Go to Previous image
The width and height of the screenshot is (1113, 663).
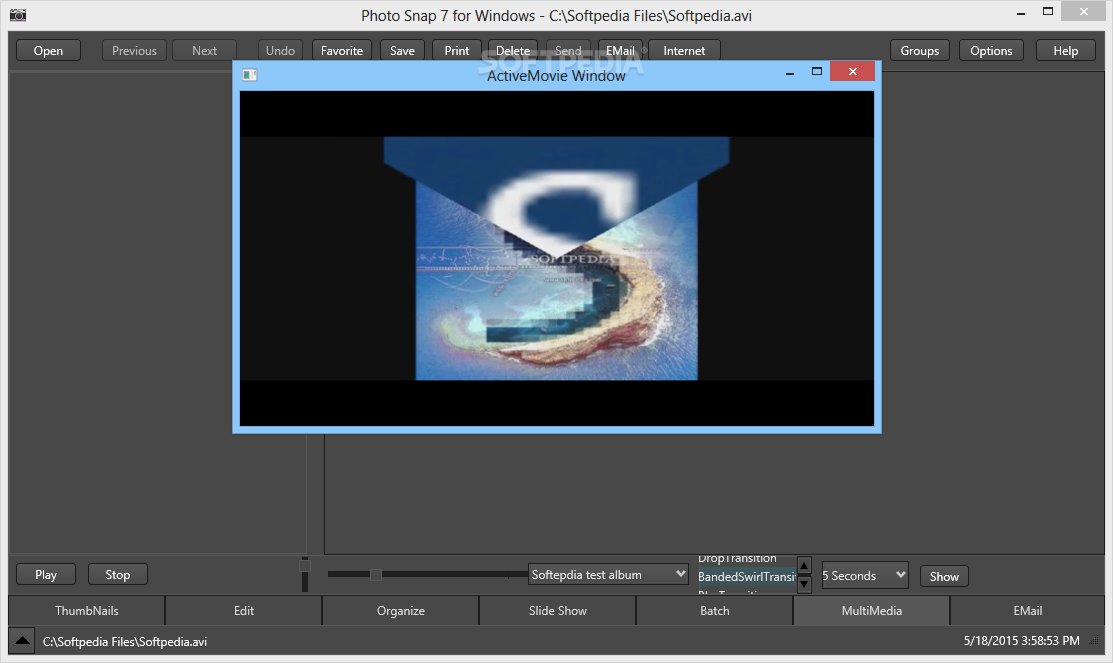click(x=134, y=50)
